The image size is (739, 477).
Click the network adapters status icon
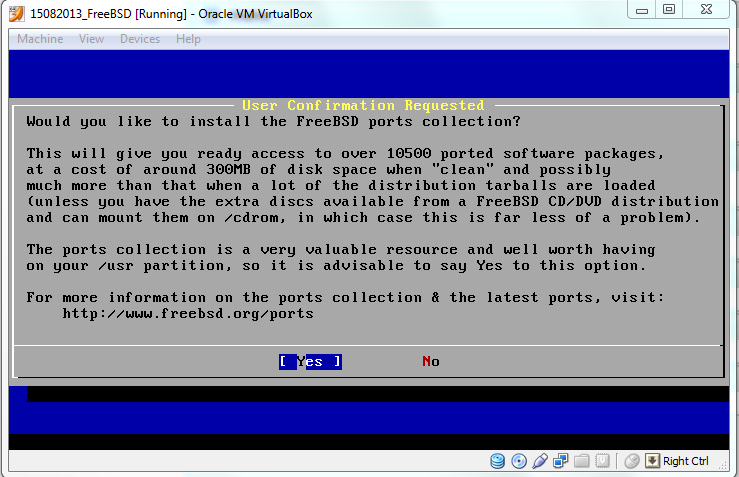click(560, 461)
